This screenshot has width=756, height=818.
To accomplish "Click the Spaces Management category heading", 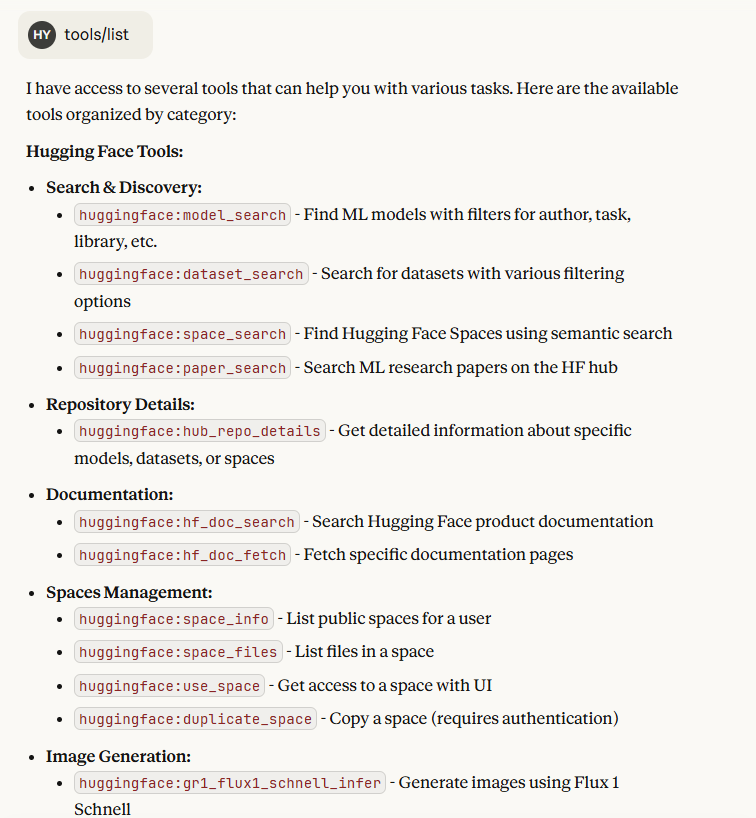I will coord(129,592).
